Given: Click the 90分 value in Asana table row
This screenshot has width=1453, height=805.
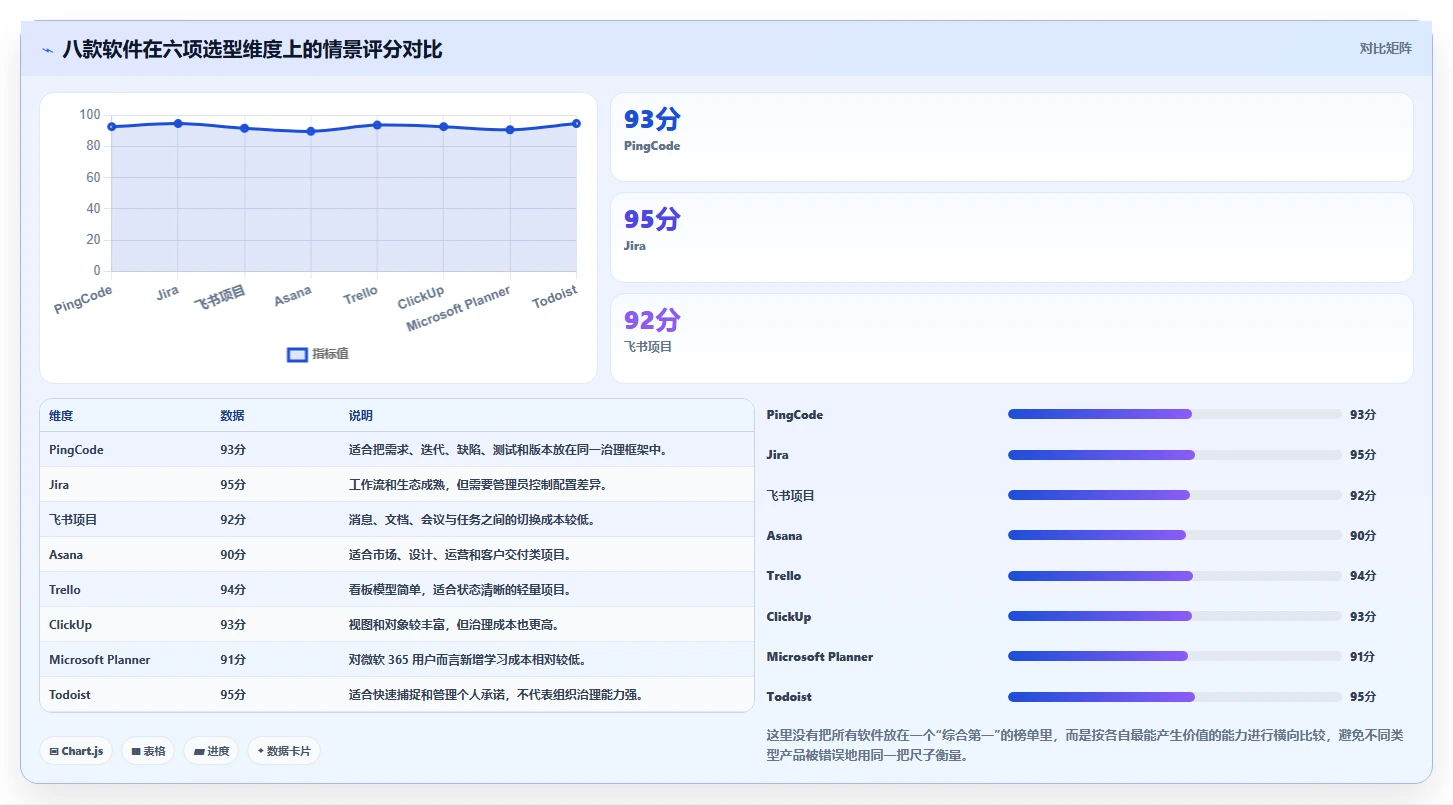Looking at the screenshot, I should [x=233, y=555].
